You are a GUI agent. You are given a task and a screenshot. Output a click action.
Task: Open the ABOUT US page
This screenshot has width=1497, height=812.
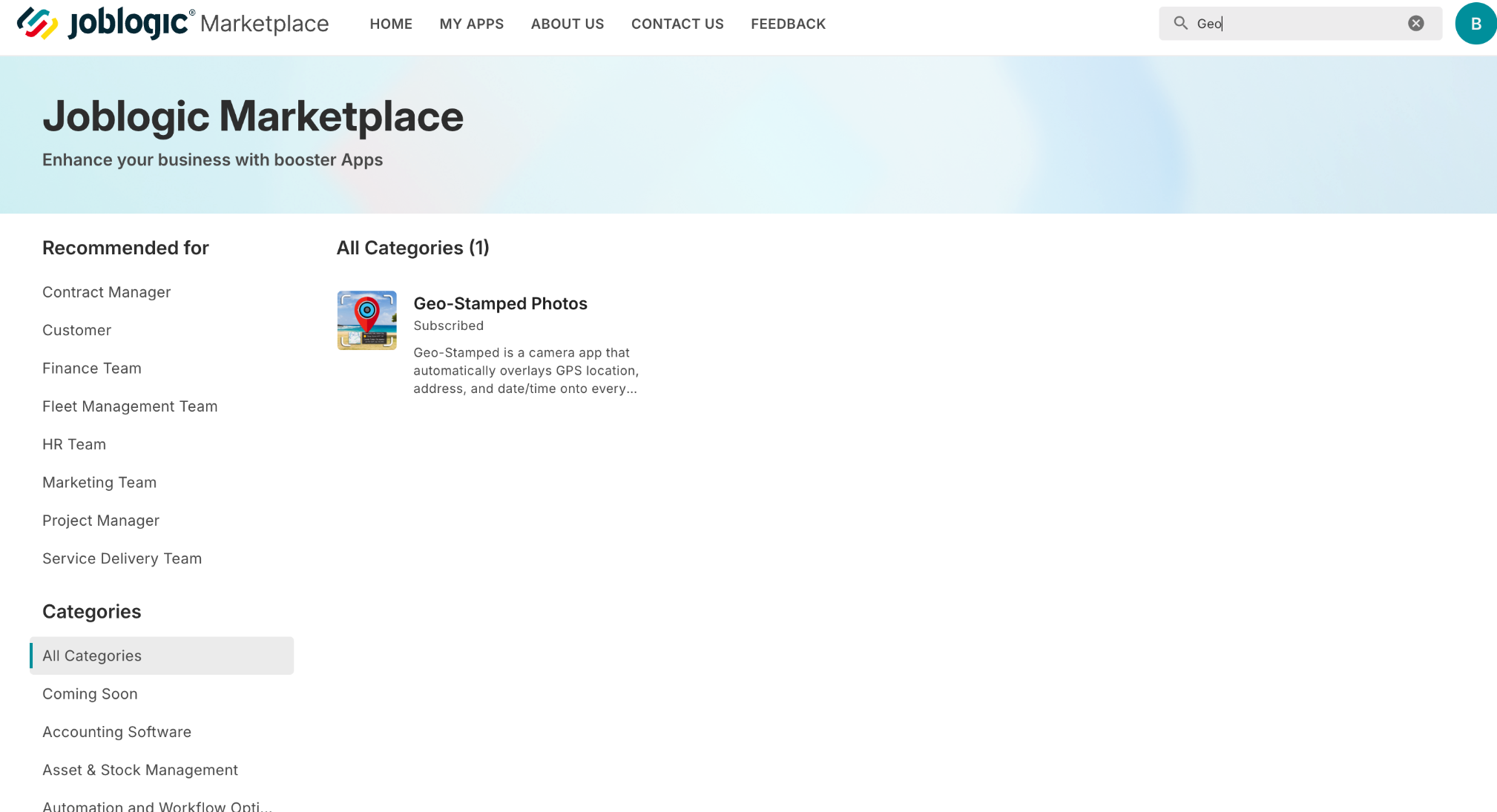click(567, 24)
